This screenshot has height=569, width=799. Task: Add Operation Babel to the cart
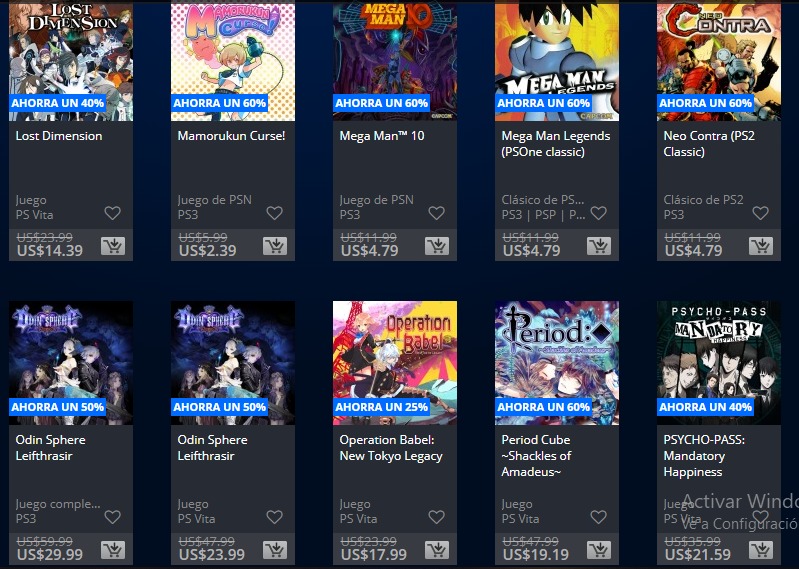pyautogui.click(x=437, y=550)
